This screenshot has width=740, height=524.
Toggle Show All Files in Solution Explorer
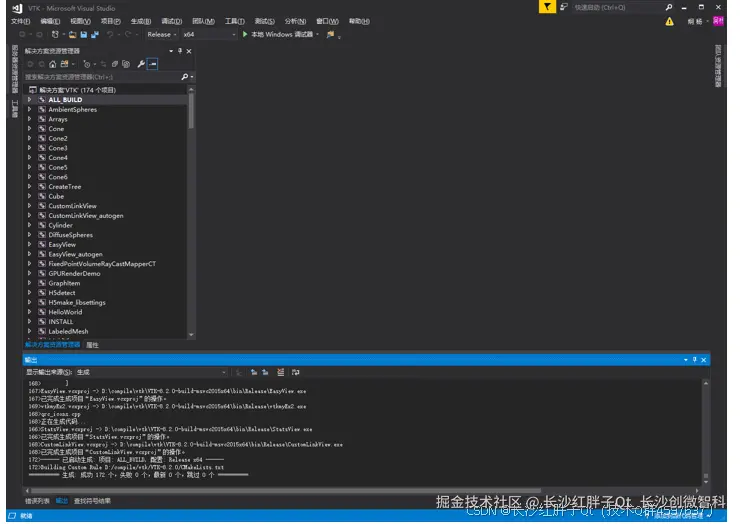pyautogui.click(x=126, y=64)
